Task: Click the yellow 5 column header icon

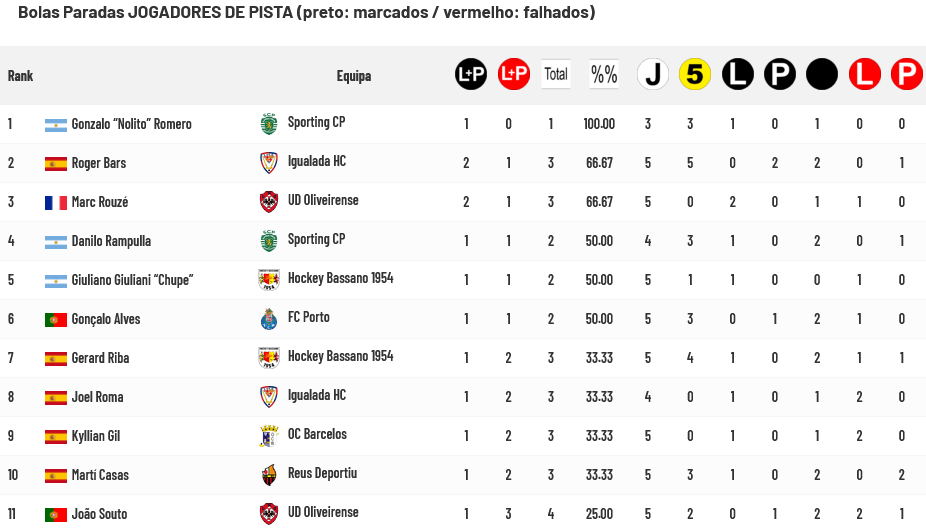Action: (695, 74)
